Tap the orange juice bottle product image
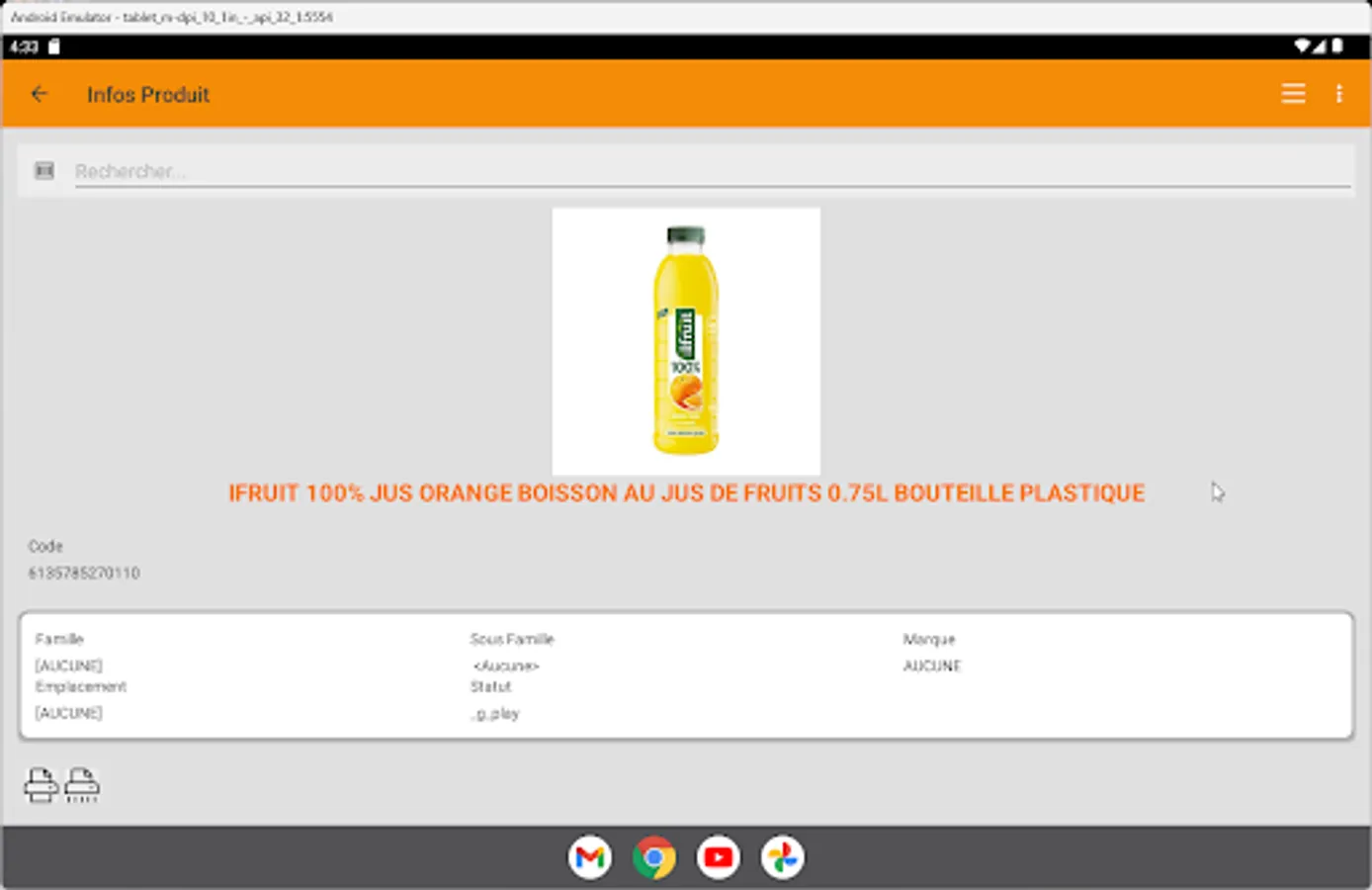Viewport: 1372px width, 890px height. (x=686, y=341)
